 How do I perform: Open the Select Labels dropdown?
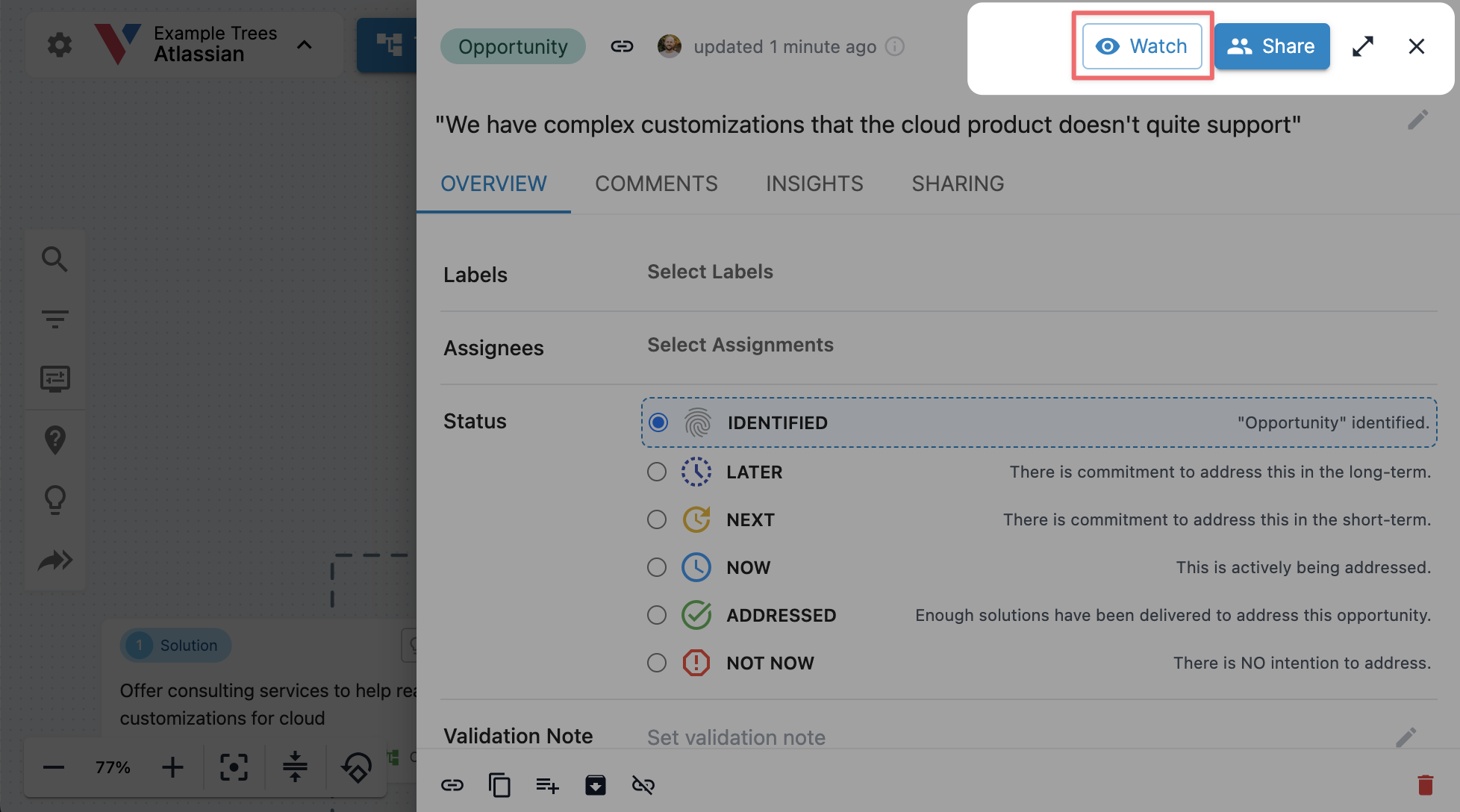tap(710, 272)
